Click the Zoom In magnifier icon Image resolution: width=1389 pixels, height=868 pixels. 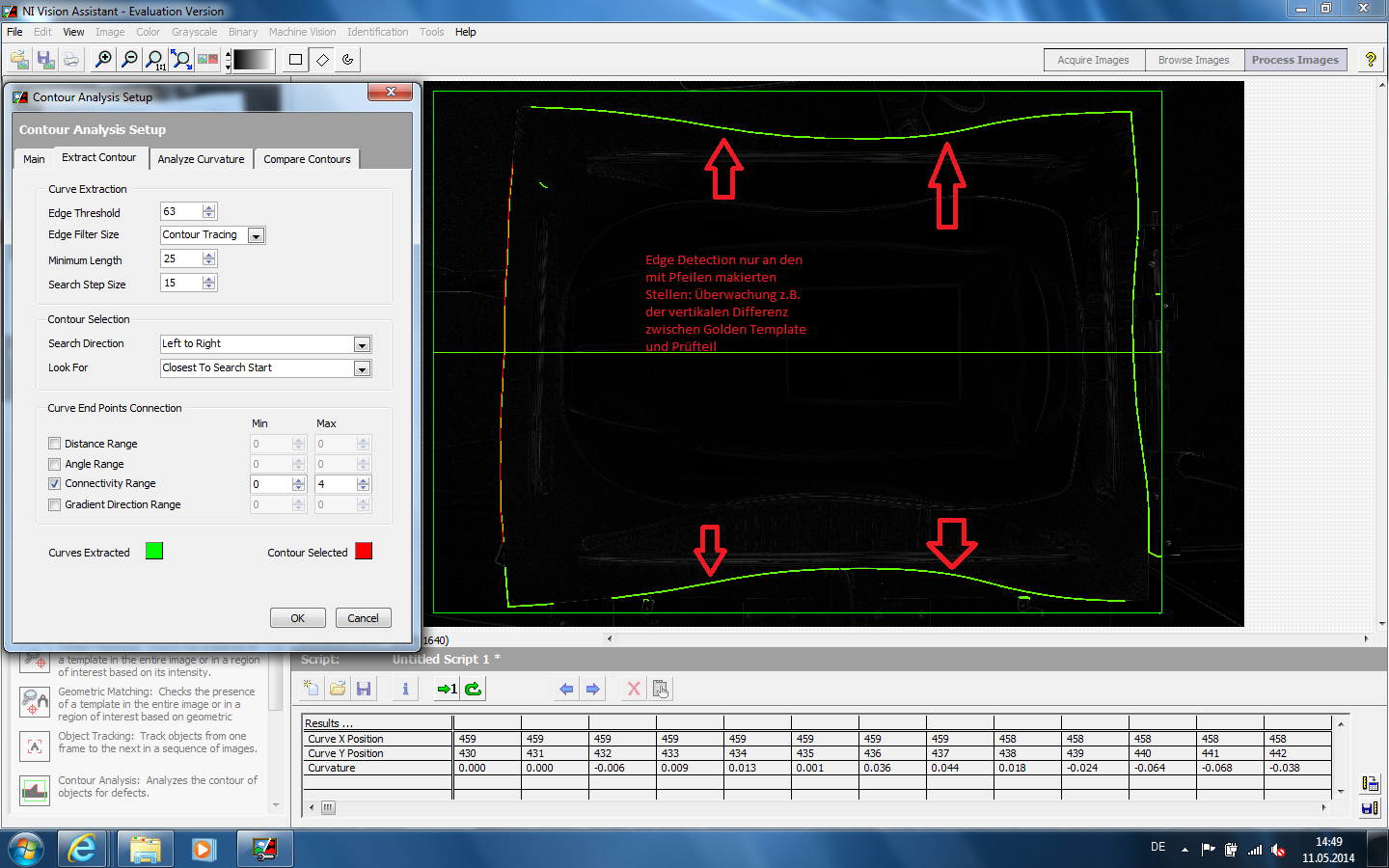coord(103,60)
